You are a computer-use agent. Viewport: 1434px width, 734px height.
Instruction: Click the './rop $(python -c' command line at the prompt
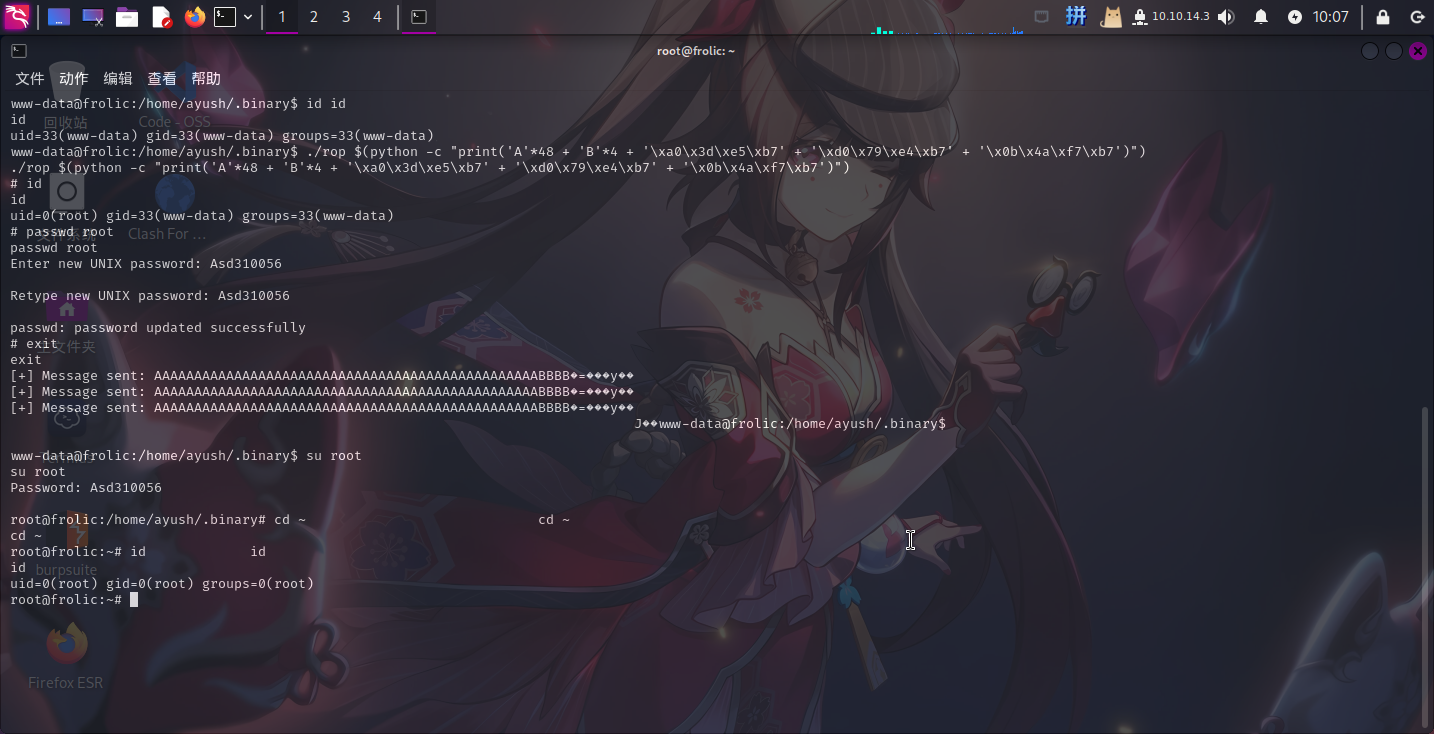click(x=578, y=152)
